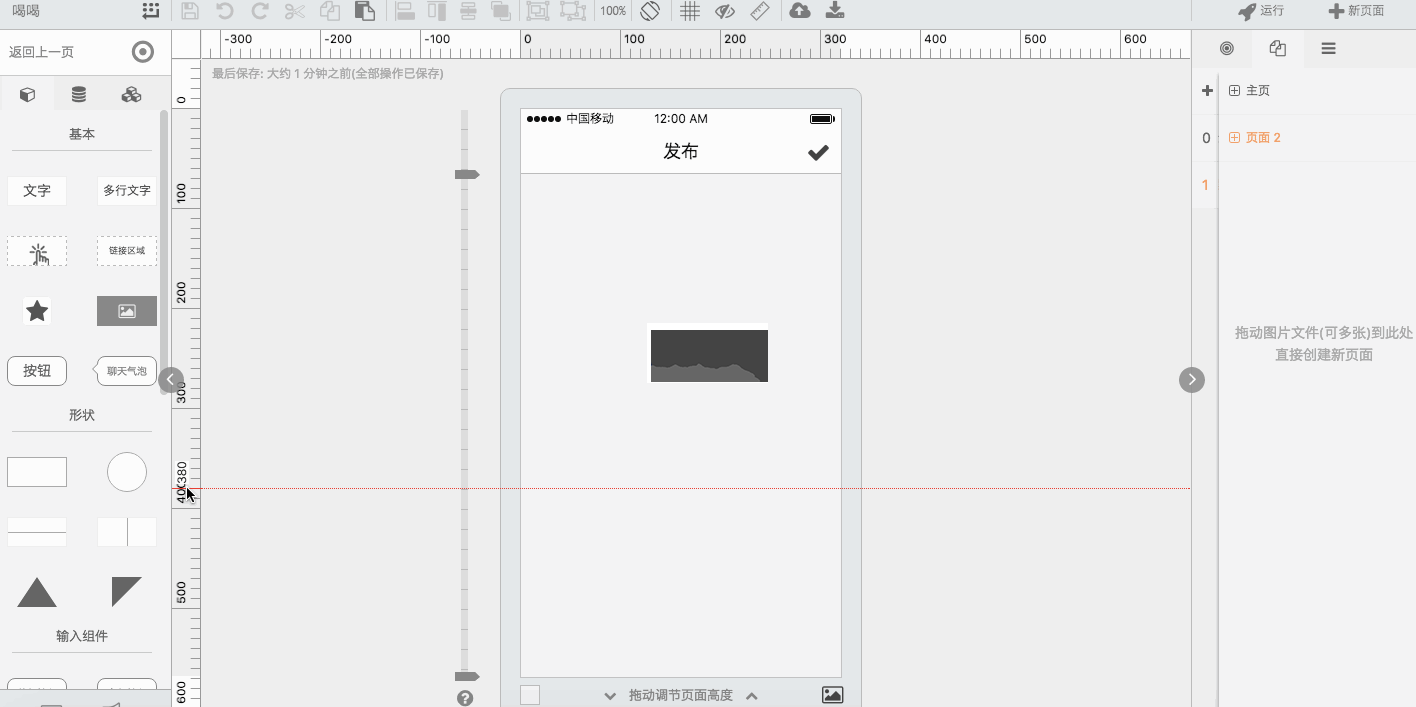The width and height of the screenshot is (1416, 707).
Task: Click the square color box below the phone canvas
Action: pyautogui.click(x=530, y=695)
